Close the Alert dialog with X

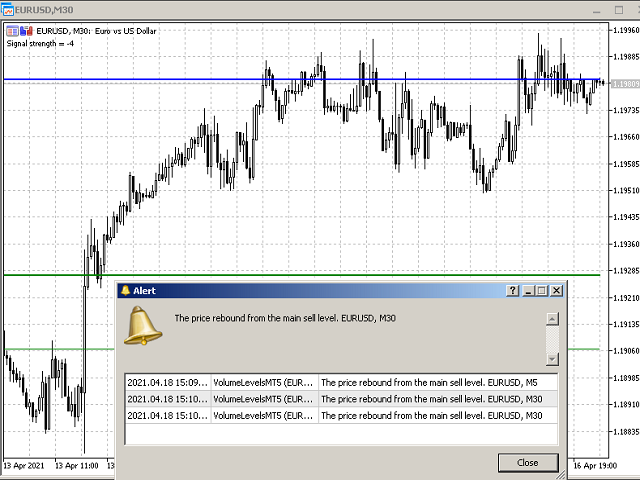pos(557,290)
